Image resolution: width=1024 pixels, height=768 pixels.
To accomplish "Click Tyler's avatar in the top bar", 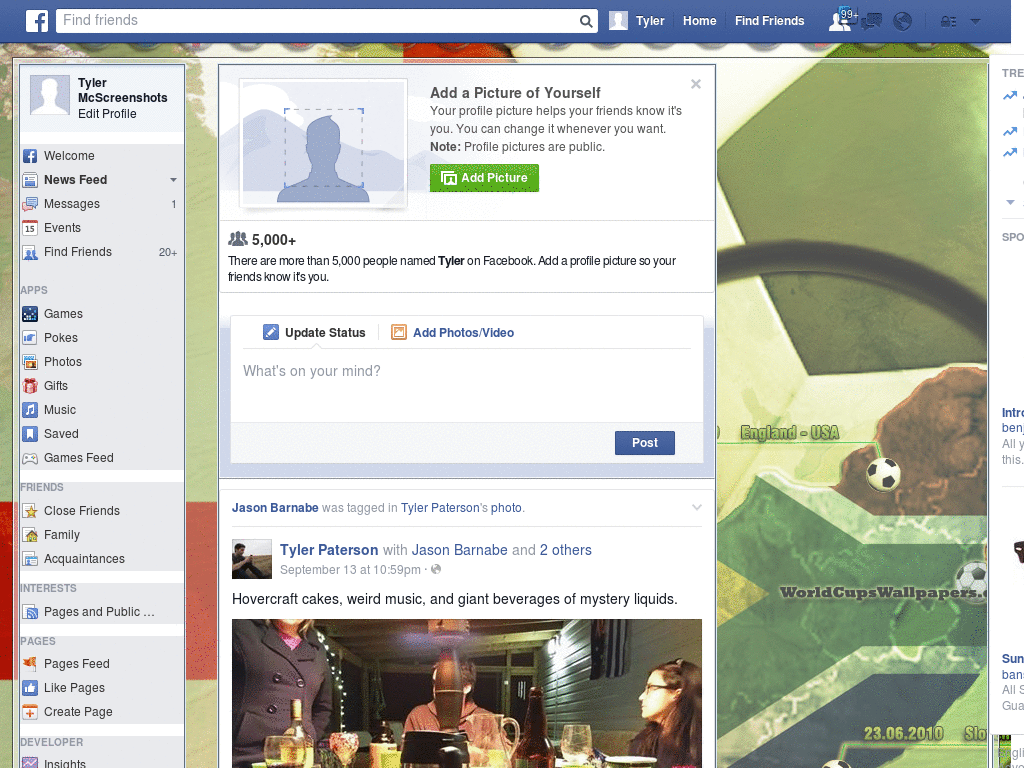I will coord(618,21).
